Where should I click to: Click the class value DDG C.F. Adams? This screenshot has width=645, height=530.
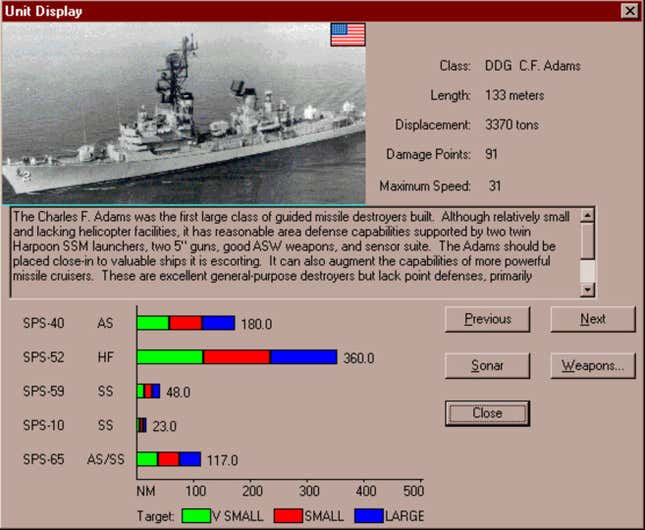533,66
